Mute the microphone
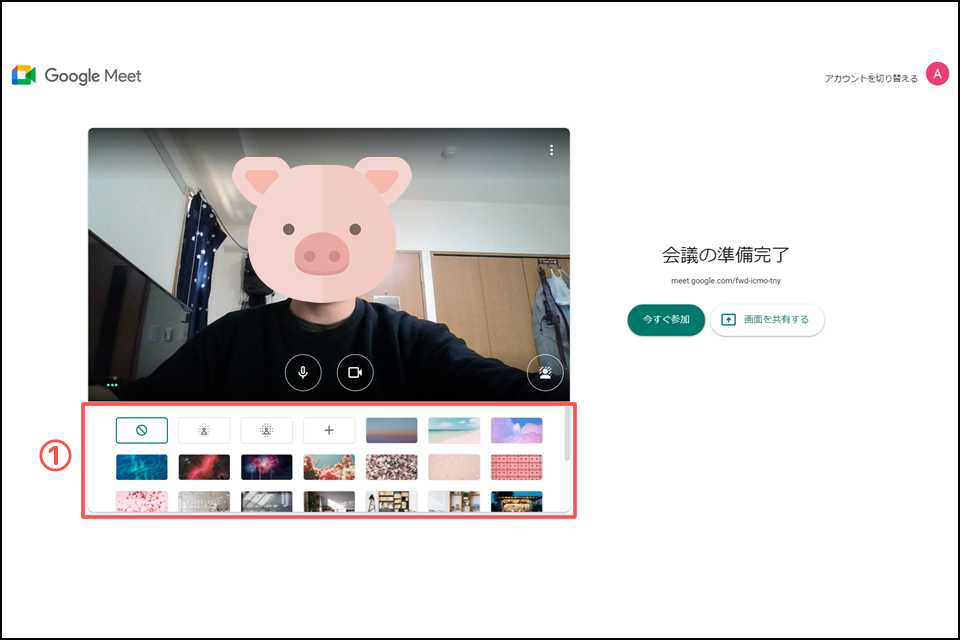 tap(303, 372)
